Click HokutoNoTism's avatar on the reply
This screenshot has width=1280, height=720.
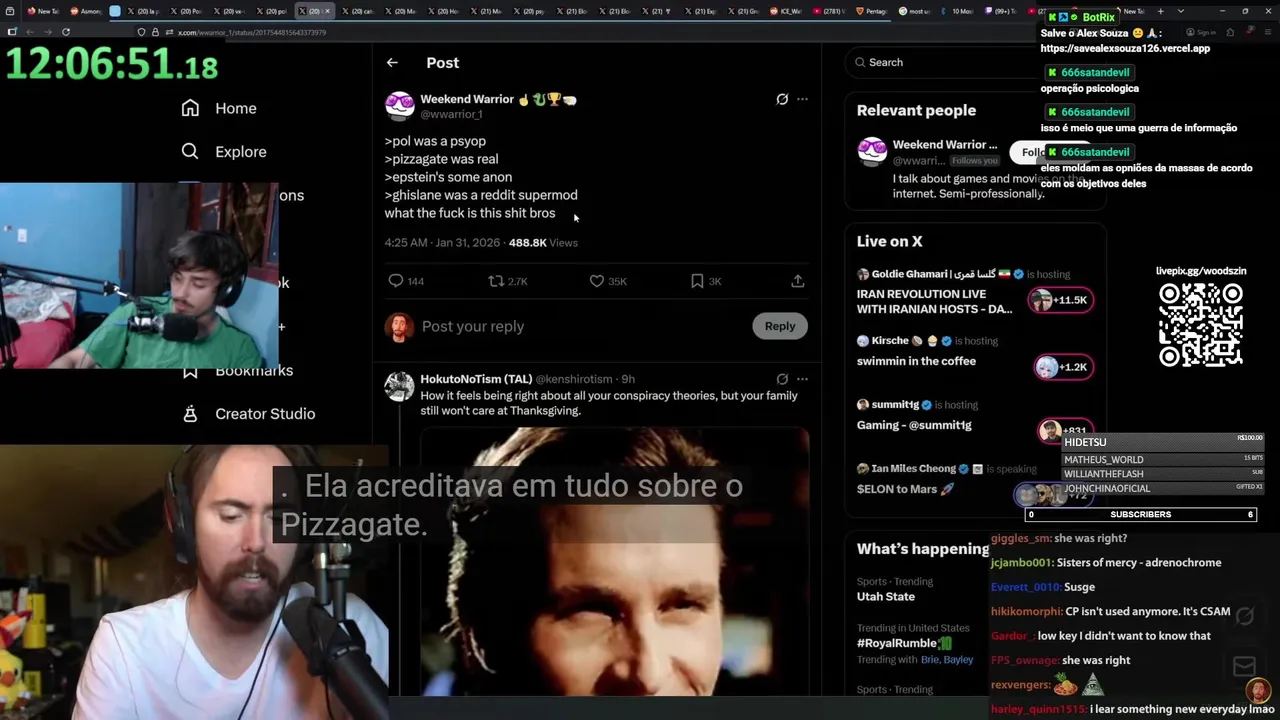[400, 386]
